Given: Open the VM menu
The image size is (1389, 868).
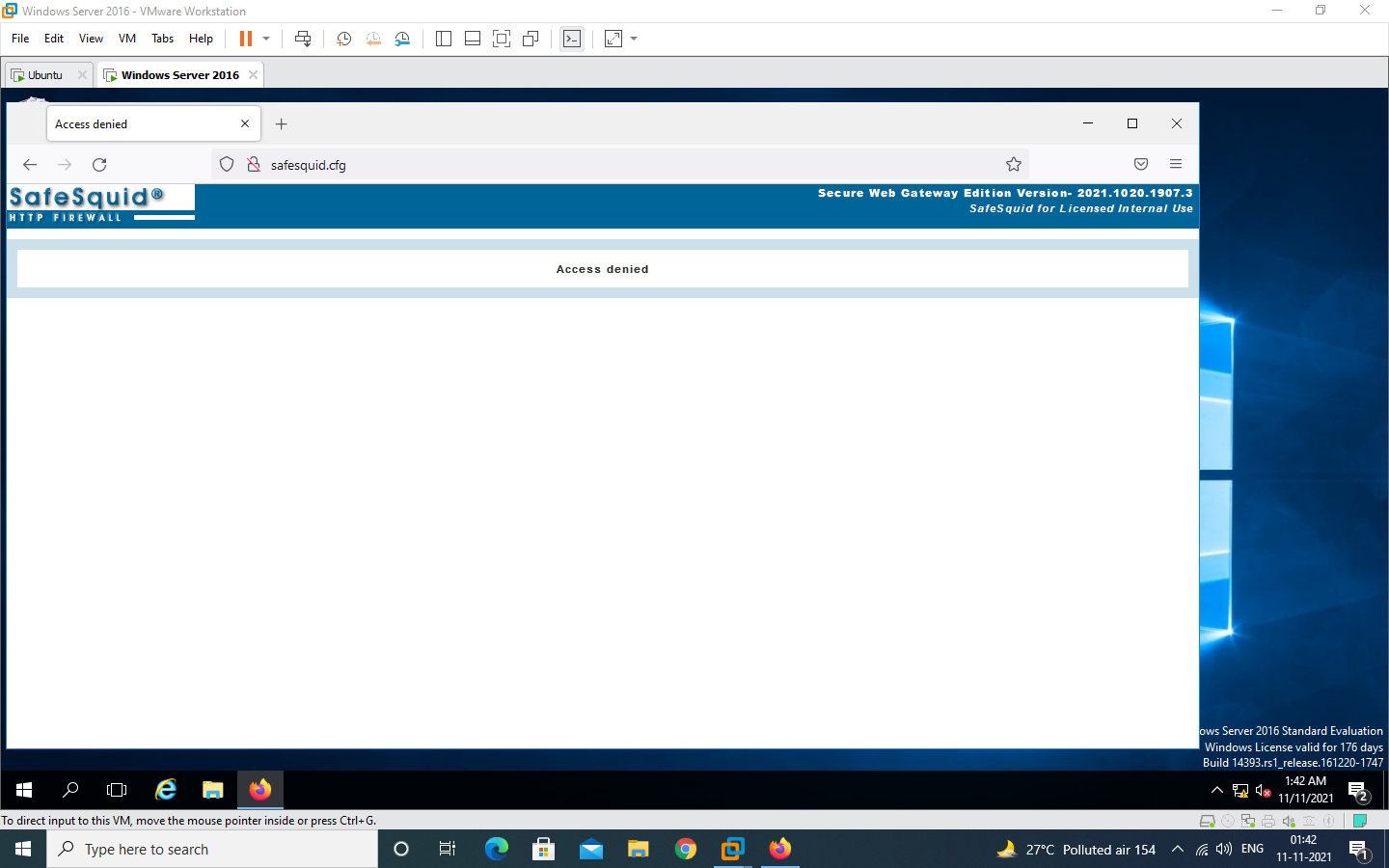Looking at the screenshot, I should click(x=127, y=39).
